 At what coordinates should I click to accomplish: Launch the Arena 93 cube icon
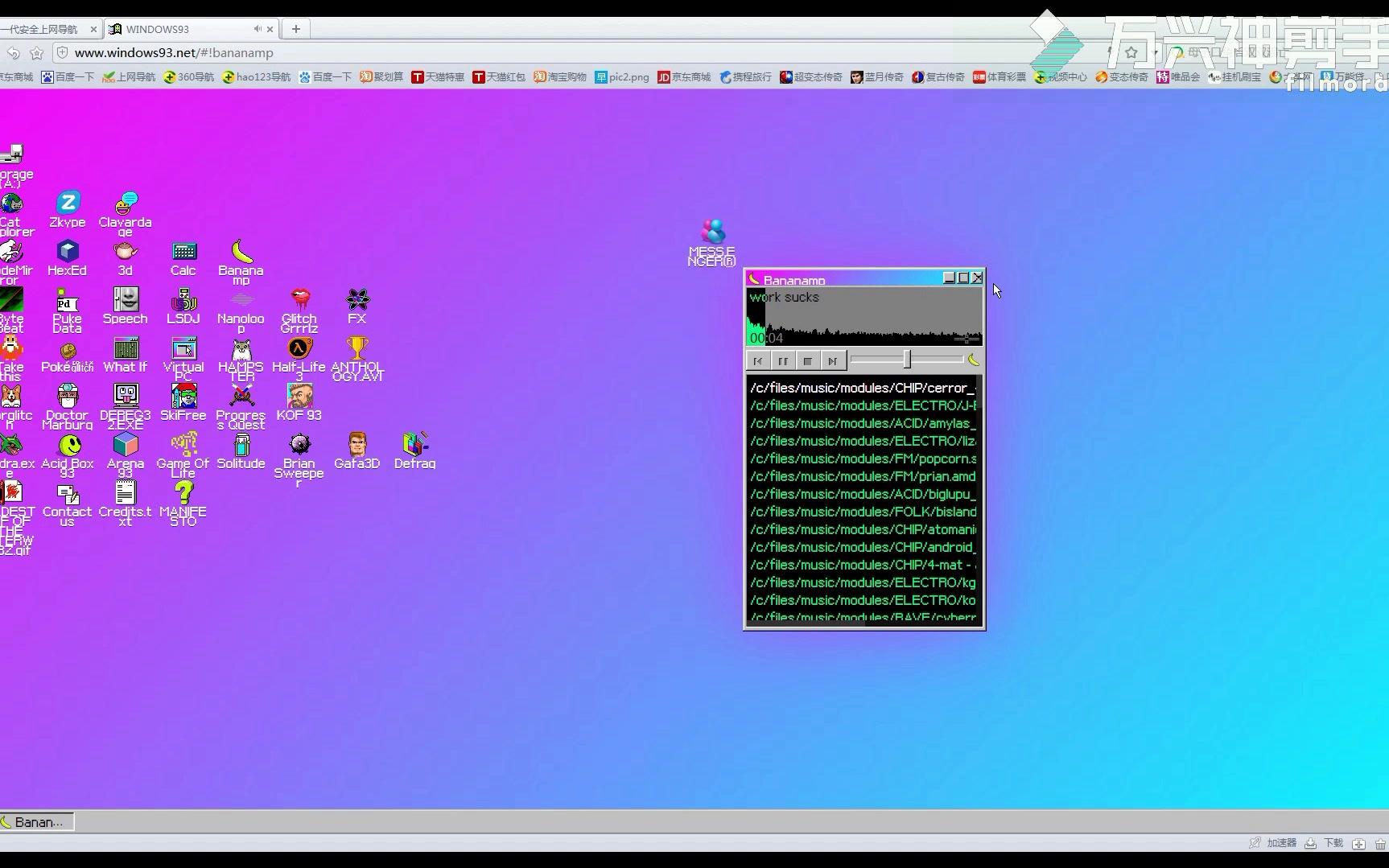pyautogui.click(x=126, y=455)
